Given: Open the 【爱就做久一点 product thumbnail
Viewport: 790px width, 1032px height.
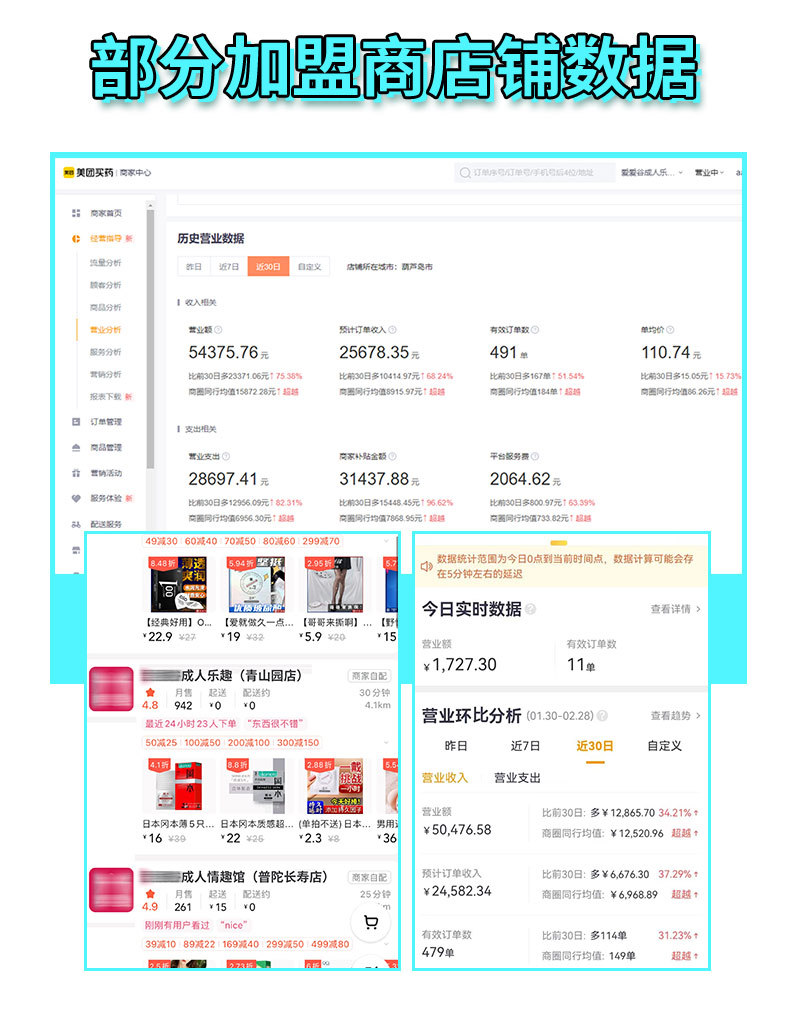Looking at the screenshot, I should 255,584.
